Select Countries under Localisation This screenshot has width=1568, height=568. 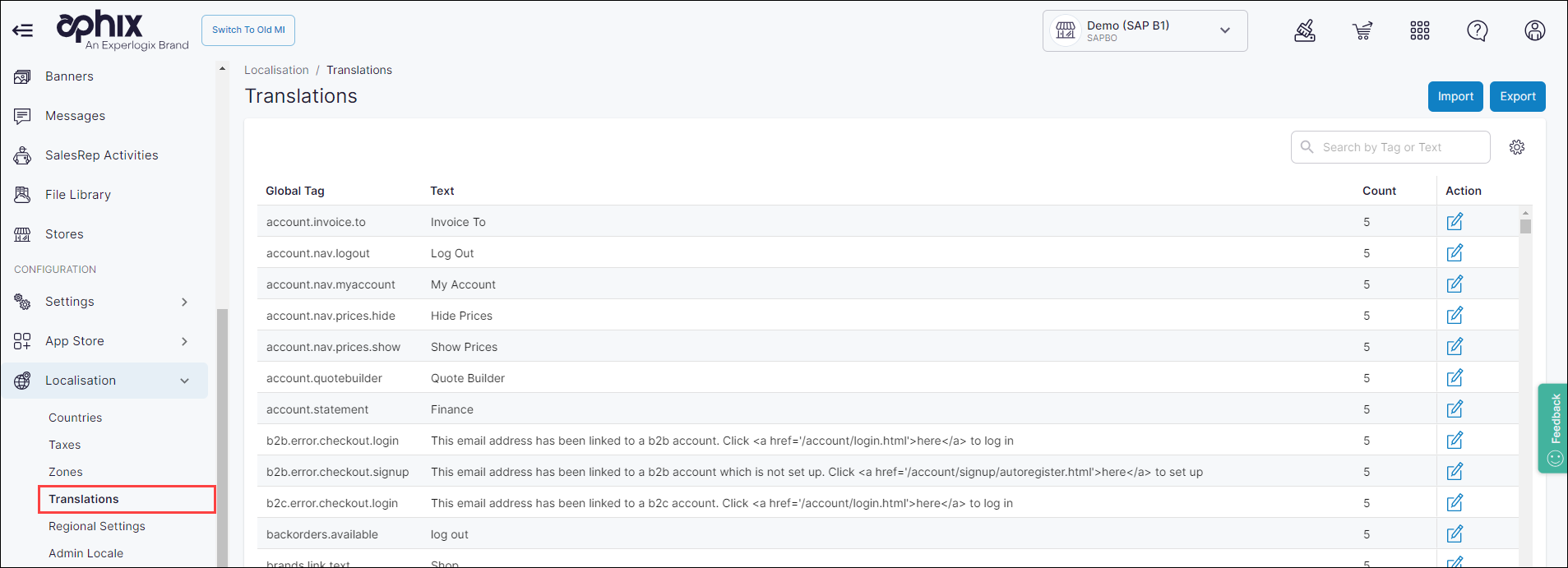76,418
